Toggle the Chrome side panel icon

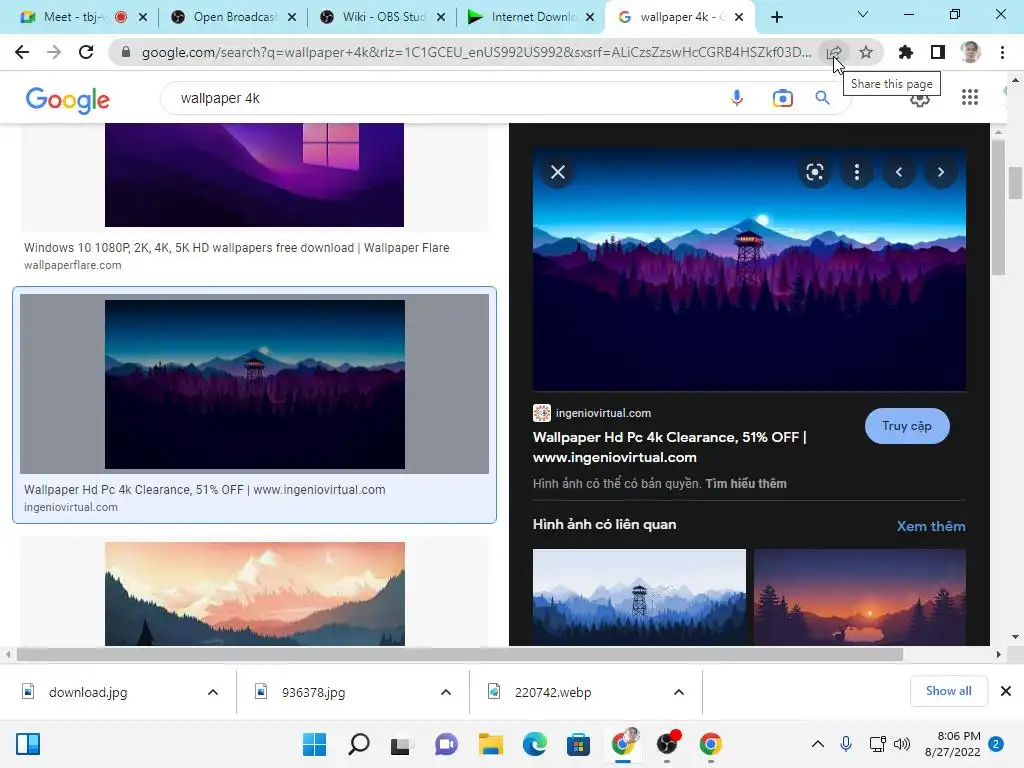click(x=938, y=52)
